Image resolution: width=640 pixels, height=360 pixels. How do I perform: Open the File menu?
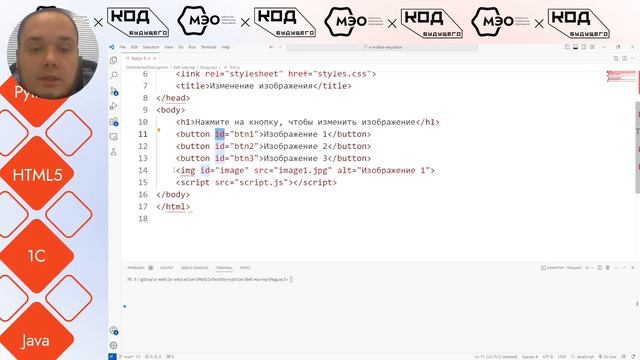tap(122, 47)
